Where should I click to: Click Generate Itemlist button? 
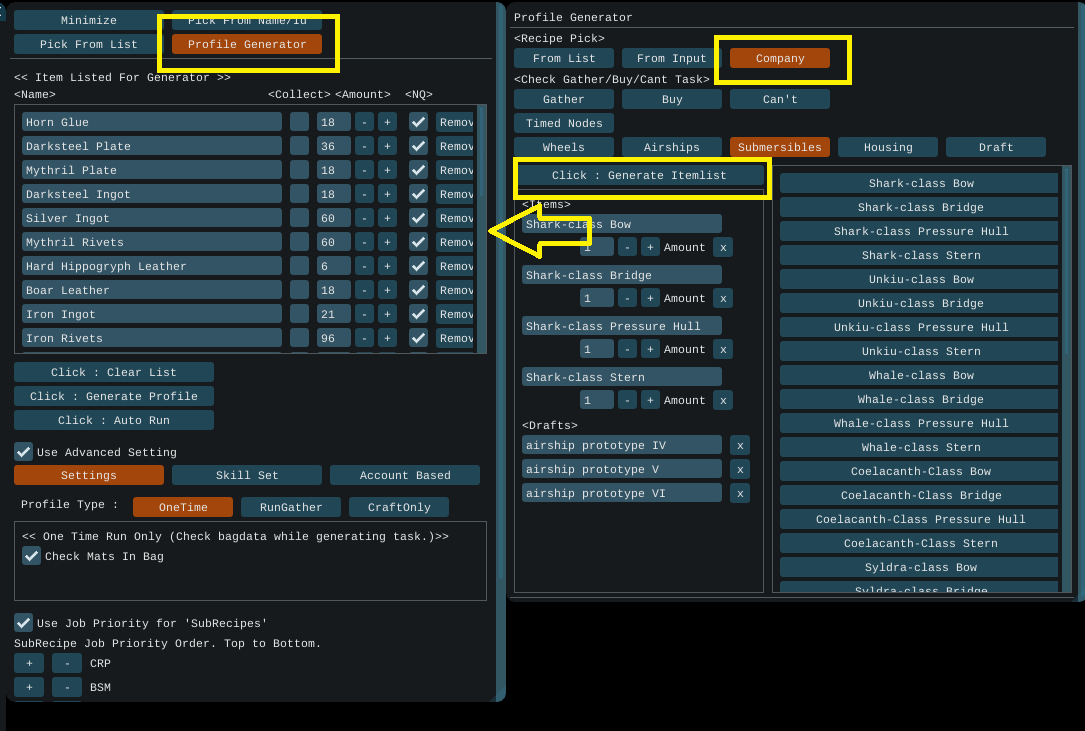click(x=640, y=175)
